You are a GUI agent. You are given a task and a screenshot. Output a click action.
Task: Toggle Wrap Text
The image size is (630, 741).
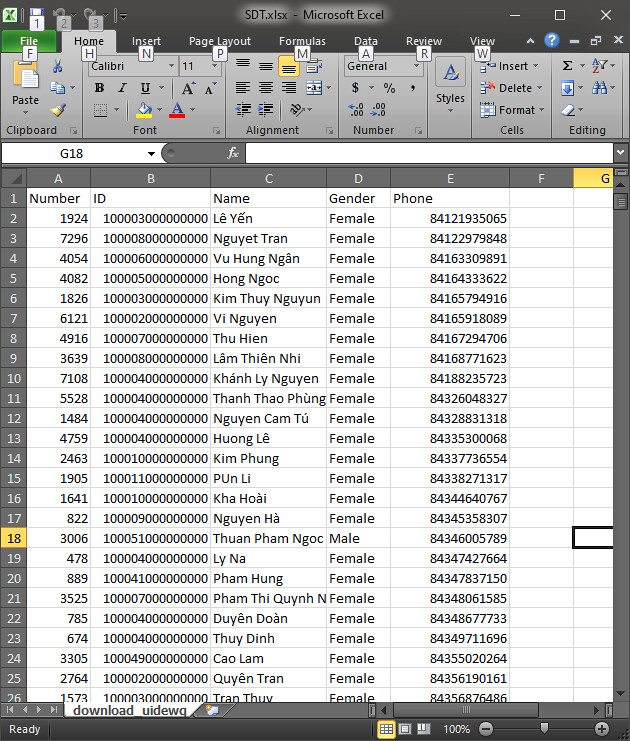coord(314,66)
